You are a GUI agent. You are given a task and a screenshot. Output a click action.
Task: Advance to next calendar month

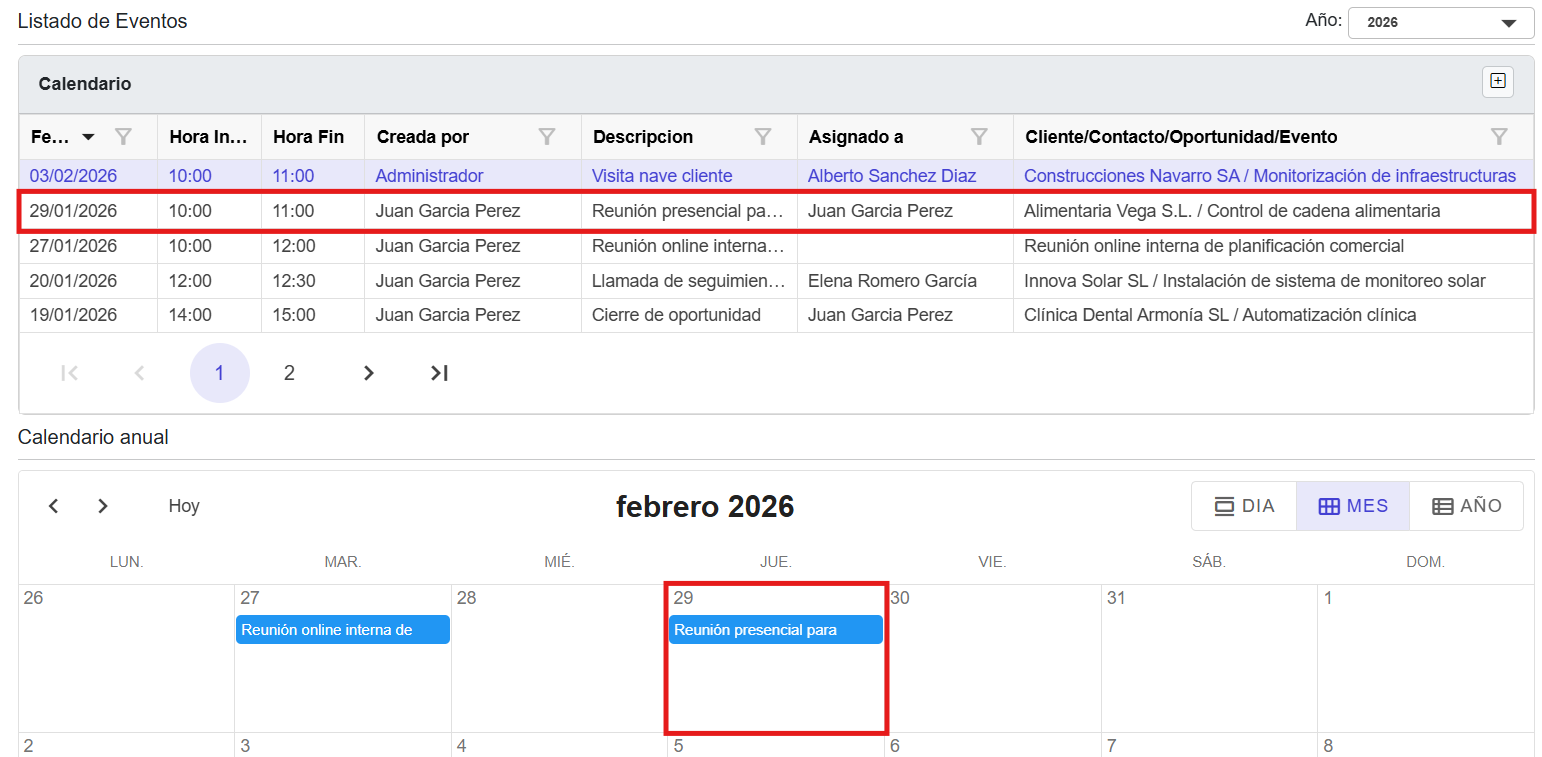click(x=102, y=506)
